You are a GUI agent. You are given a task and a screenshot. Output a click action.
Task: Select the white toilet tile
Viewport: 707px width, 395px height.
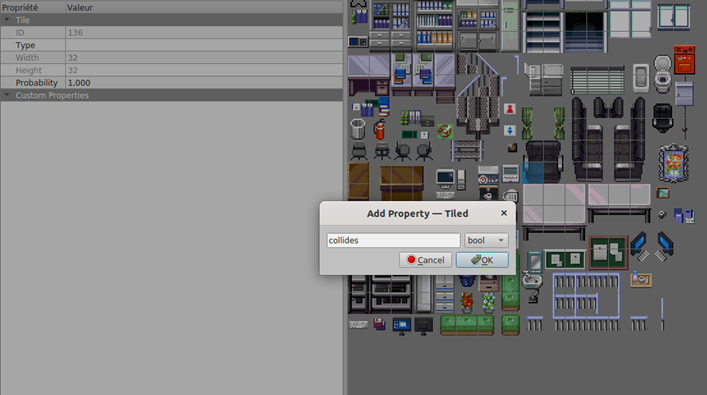pos(662,74)
